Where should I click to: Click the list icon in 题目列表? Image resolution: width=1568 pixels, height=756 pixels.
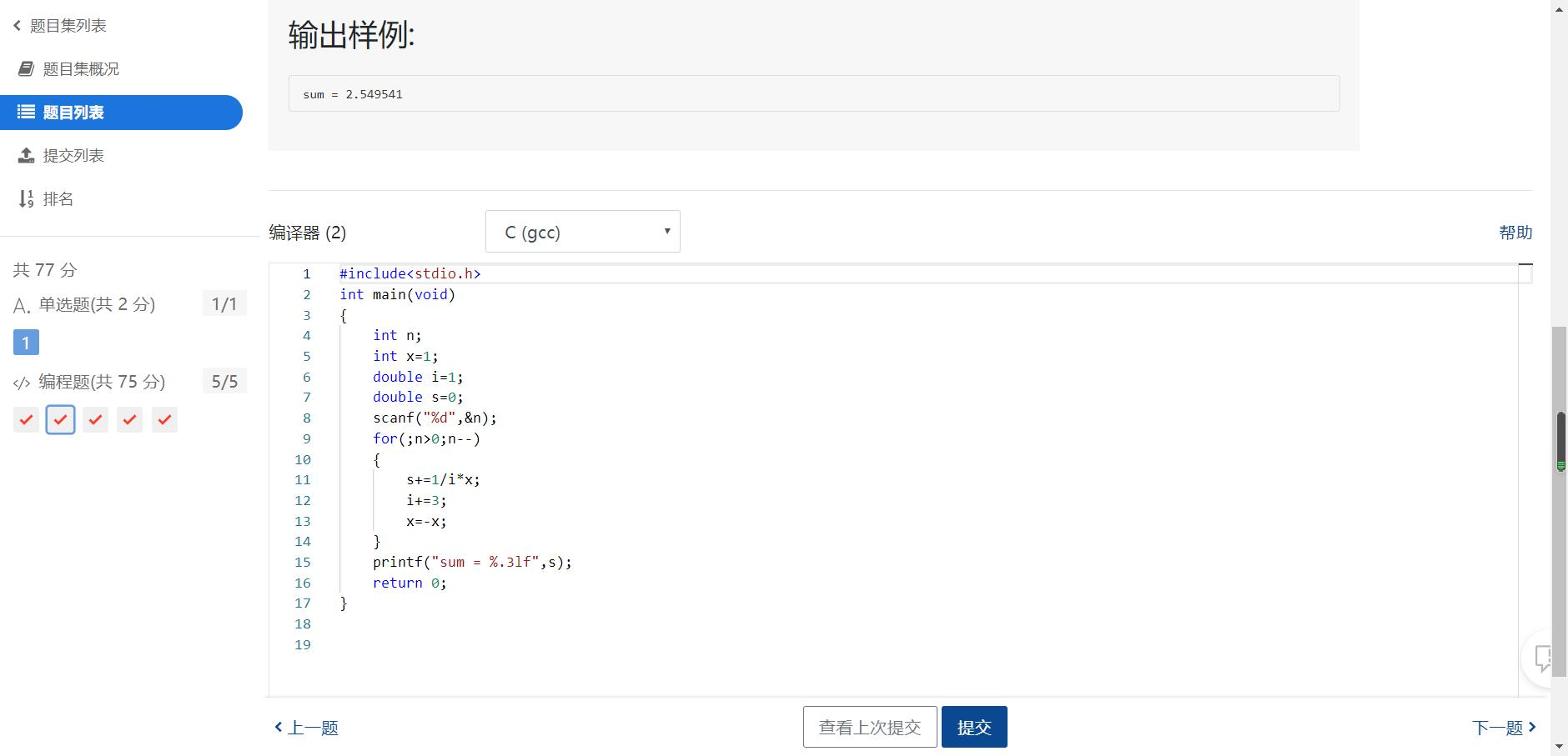pos(26,112)
